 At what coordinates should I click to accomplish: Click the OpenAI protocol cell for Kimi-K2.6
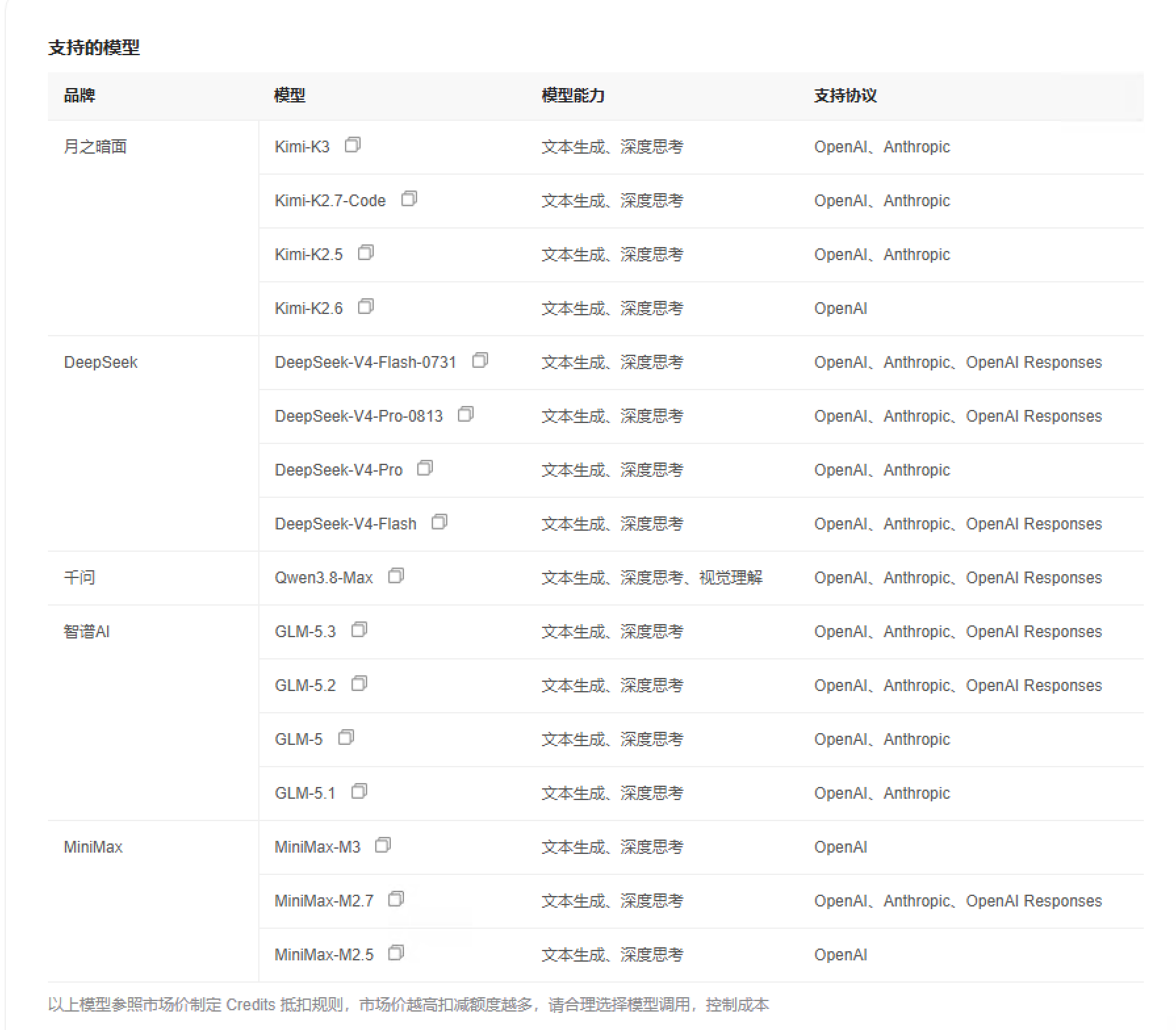pyautogui.click(x=841, y=309)
